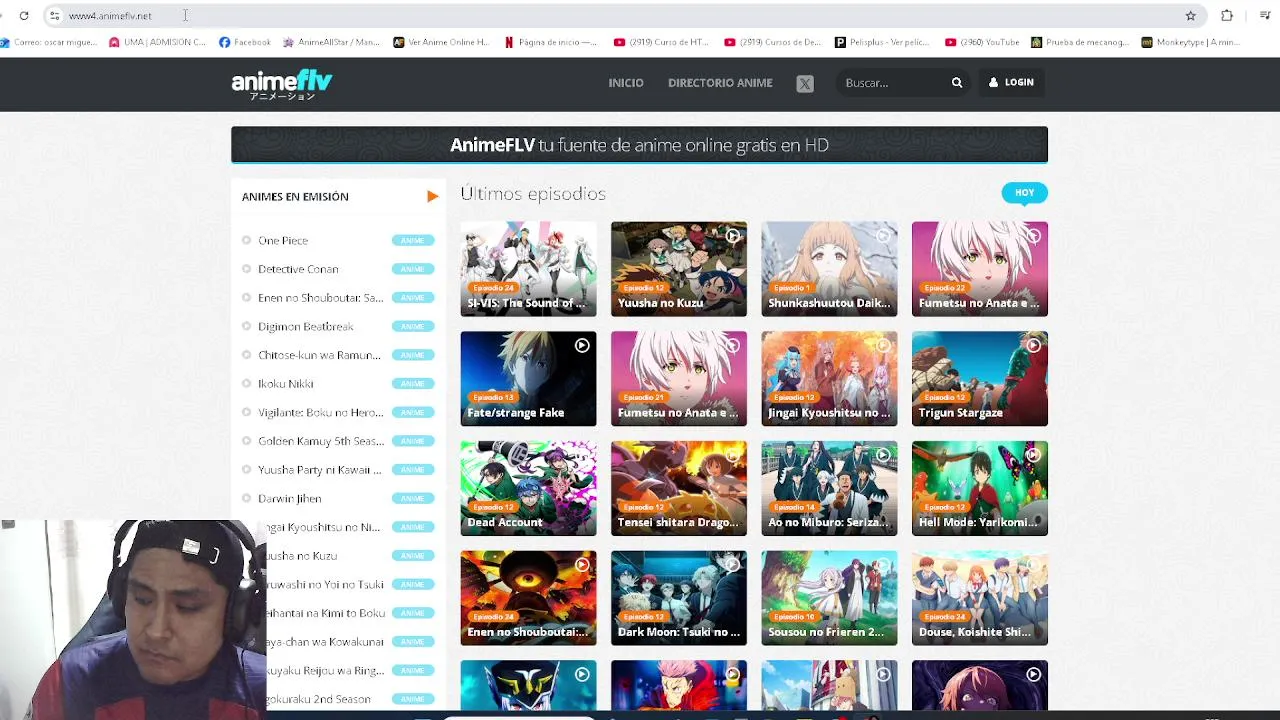Open the Facebook bookmark
The image size is (1280, 720).
[244, 42]
